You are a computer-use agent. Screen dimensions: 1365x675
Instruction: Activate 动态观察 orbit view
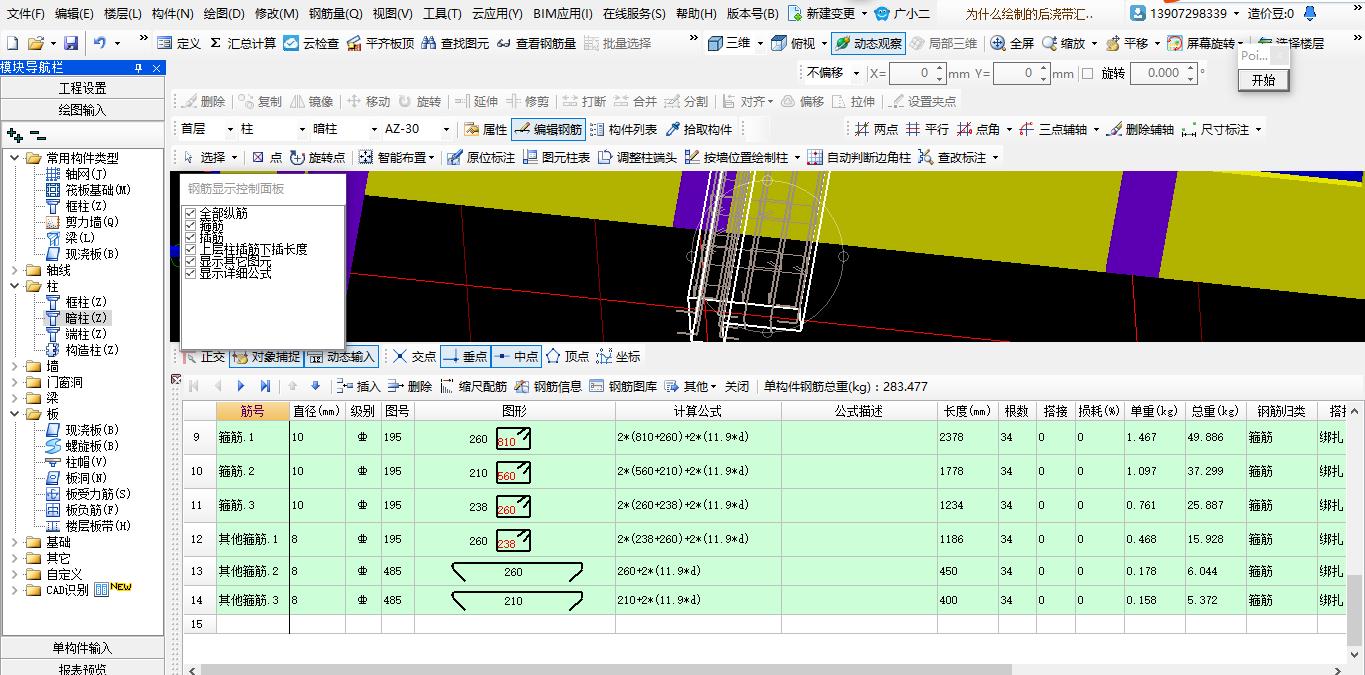click(868, 44)
